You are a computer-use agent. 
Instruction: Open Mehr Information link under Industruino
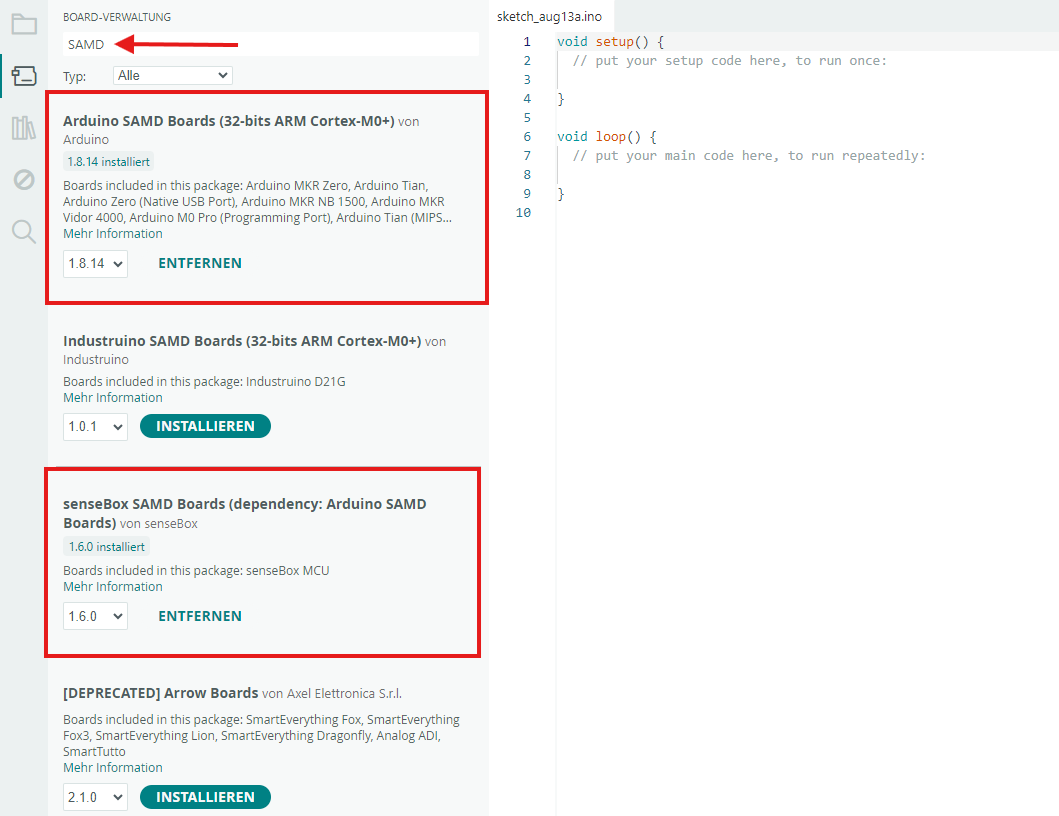click(112, 398)
